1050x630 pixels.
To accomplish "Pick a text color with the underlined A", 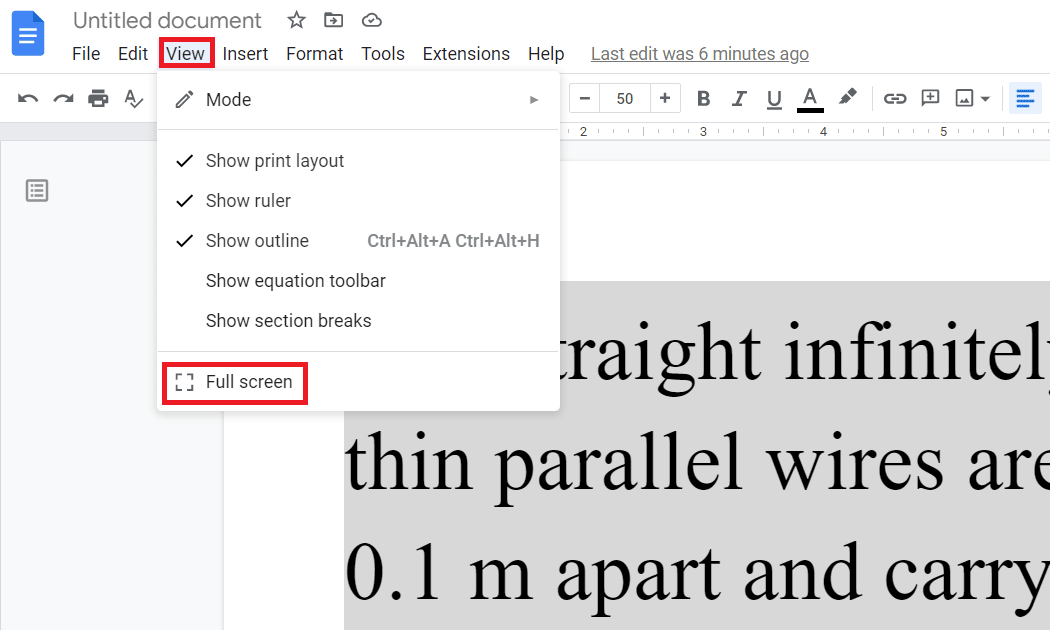I will coord(810,99).
